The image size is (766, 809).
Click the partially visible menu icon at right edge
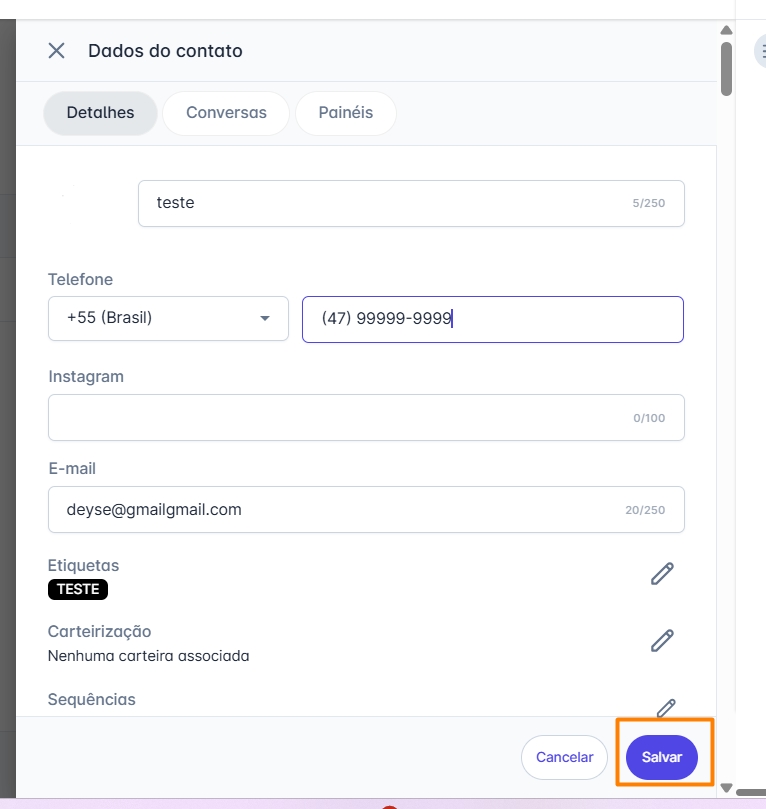click(x=760, y=51)
